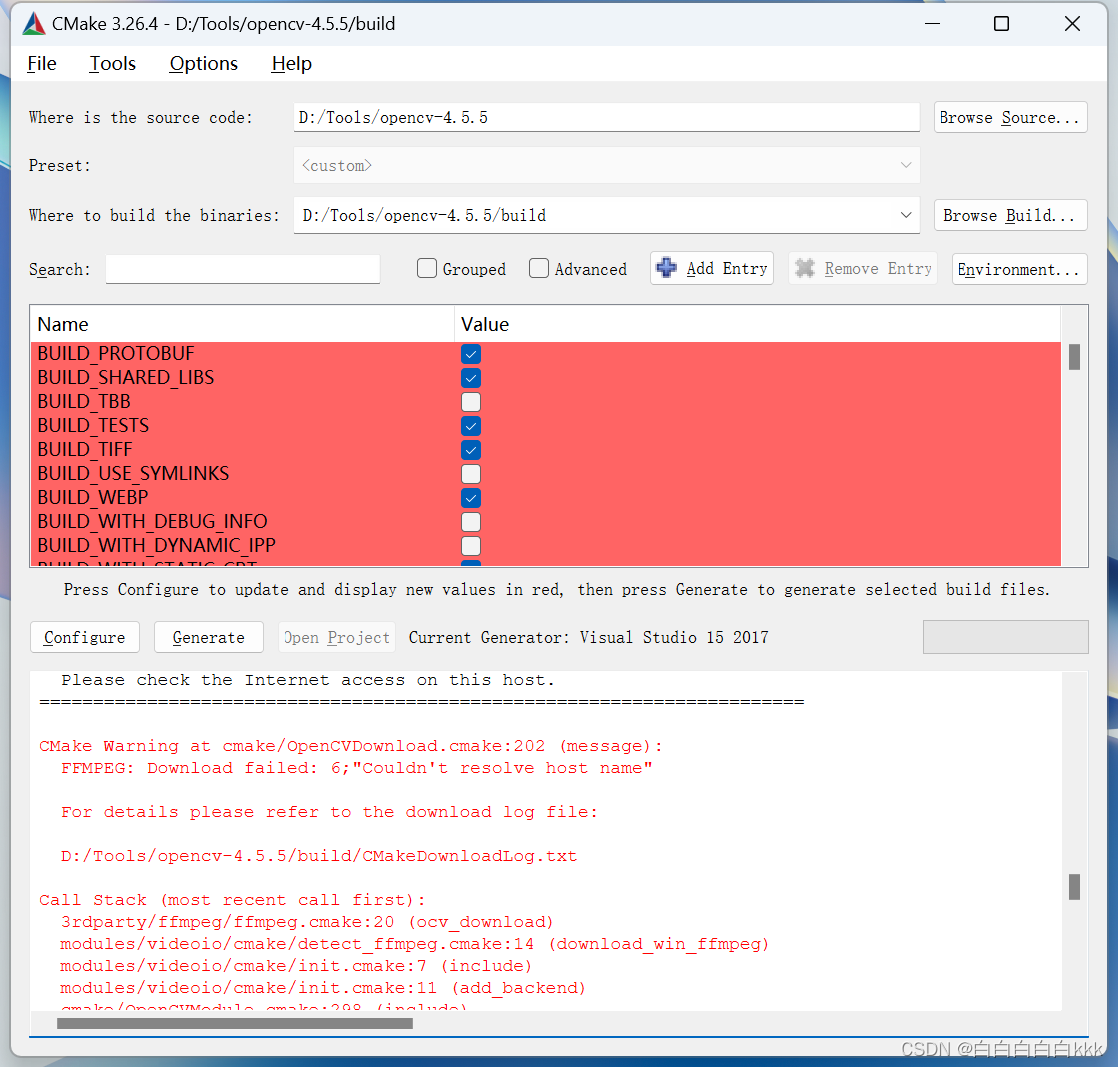Uncheck BUILD_PROTOBUF value checkbox

tap(471, 354)
